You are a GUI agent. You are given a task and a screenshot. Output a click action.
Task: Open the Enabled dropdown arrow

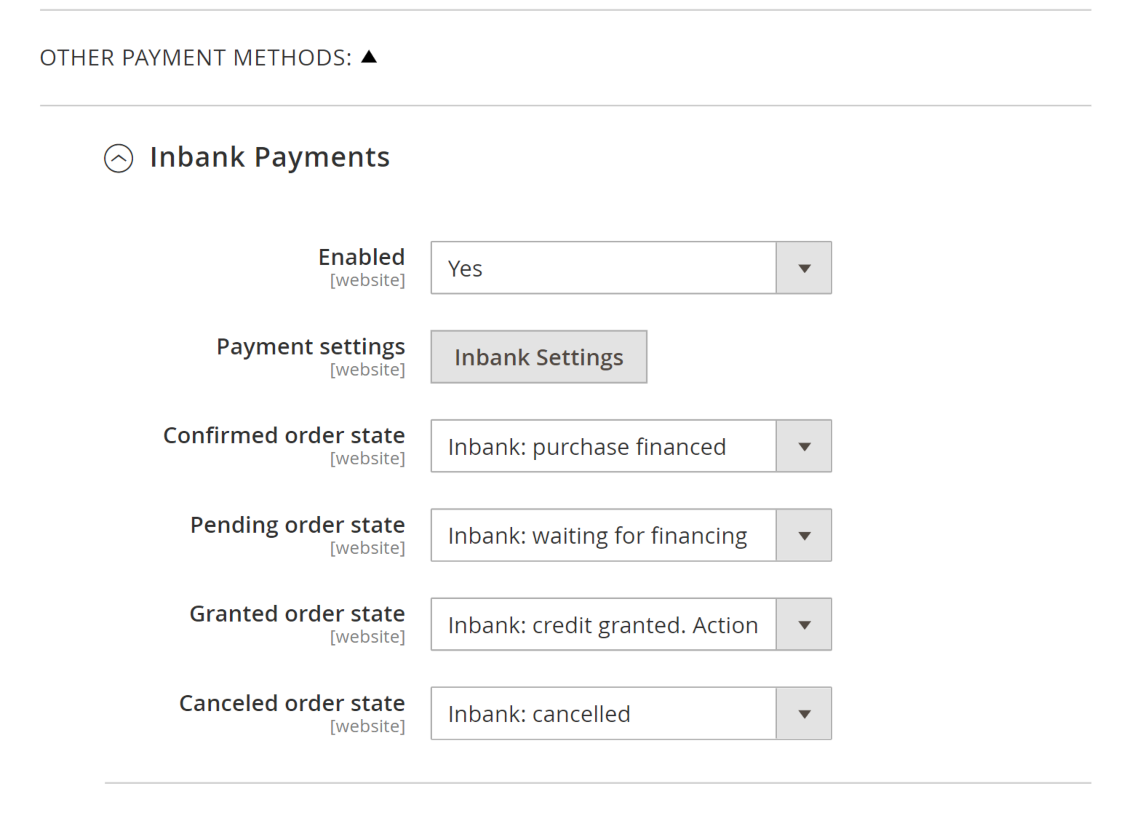pos(804,268)
